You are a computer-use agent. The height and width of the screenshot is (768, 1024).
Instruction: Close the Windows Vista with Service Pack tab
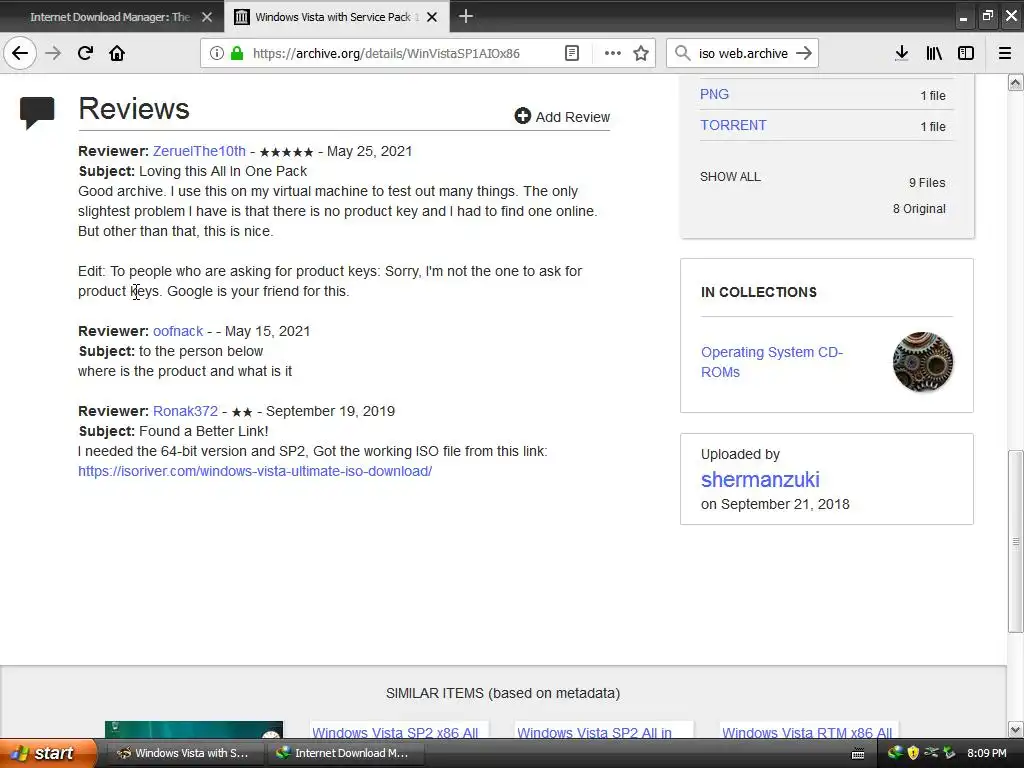(432, 17)
